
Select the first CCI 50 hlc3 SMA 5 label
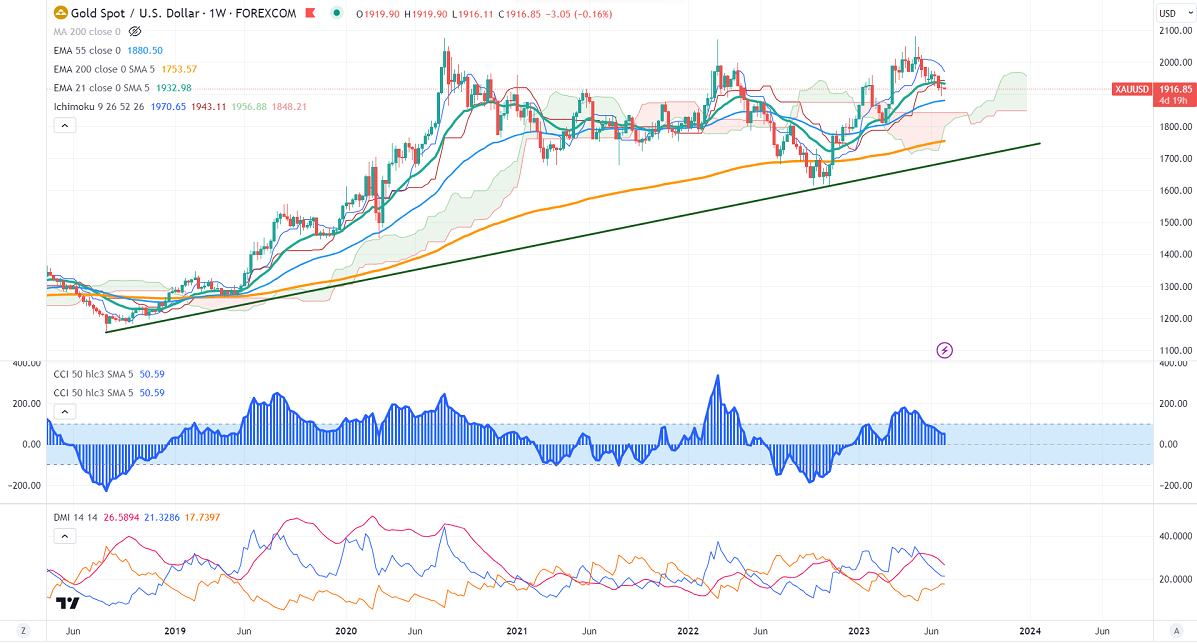click(x=93, y=374)
